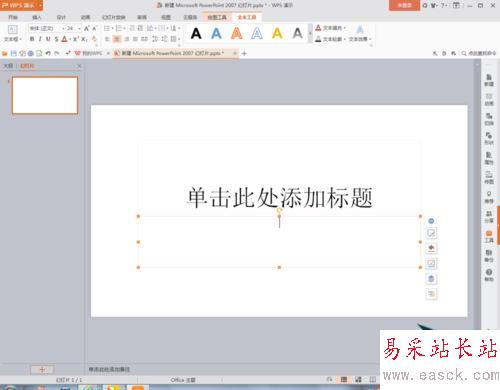Click floating shape fill icon

[431, 248]
